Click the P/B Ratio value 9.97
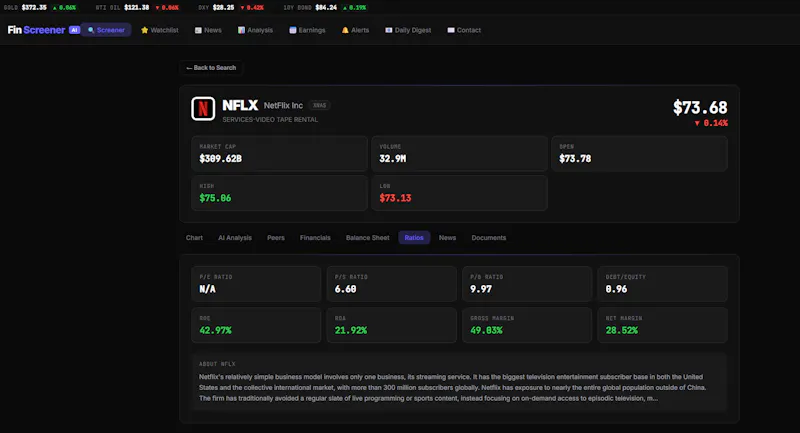 [x=481, y=289]
